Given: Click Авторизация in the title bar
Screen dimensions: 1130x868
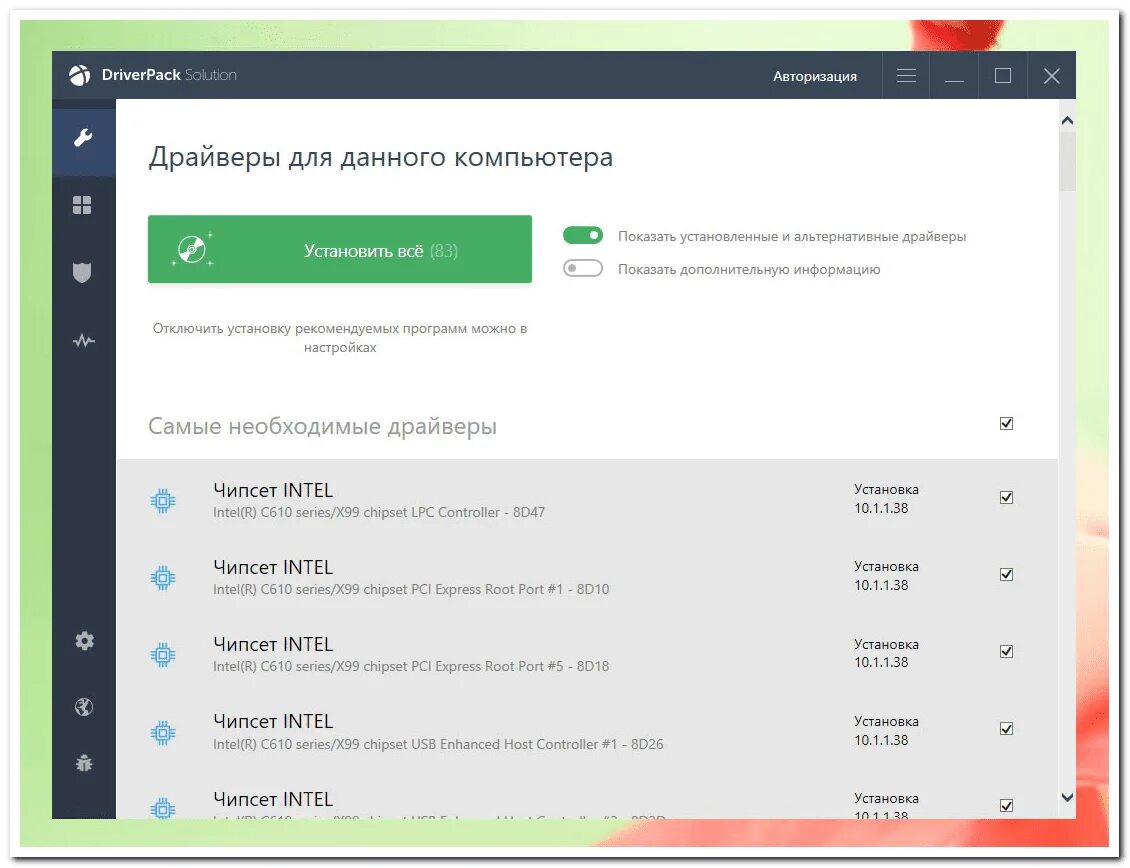Looking at the screenshot, I should [x=814, y=76].
